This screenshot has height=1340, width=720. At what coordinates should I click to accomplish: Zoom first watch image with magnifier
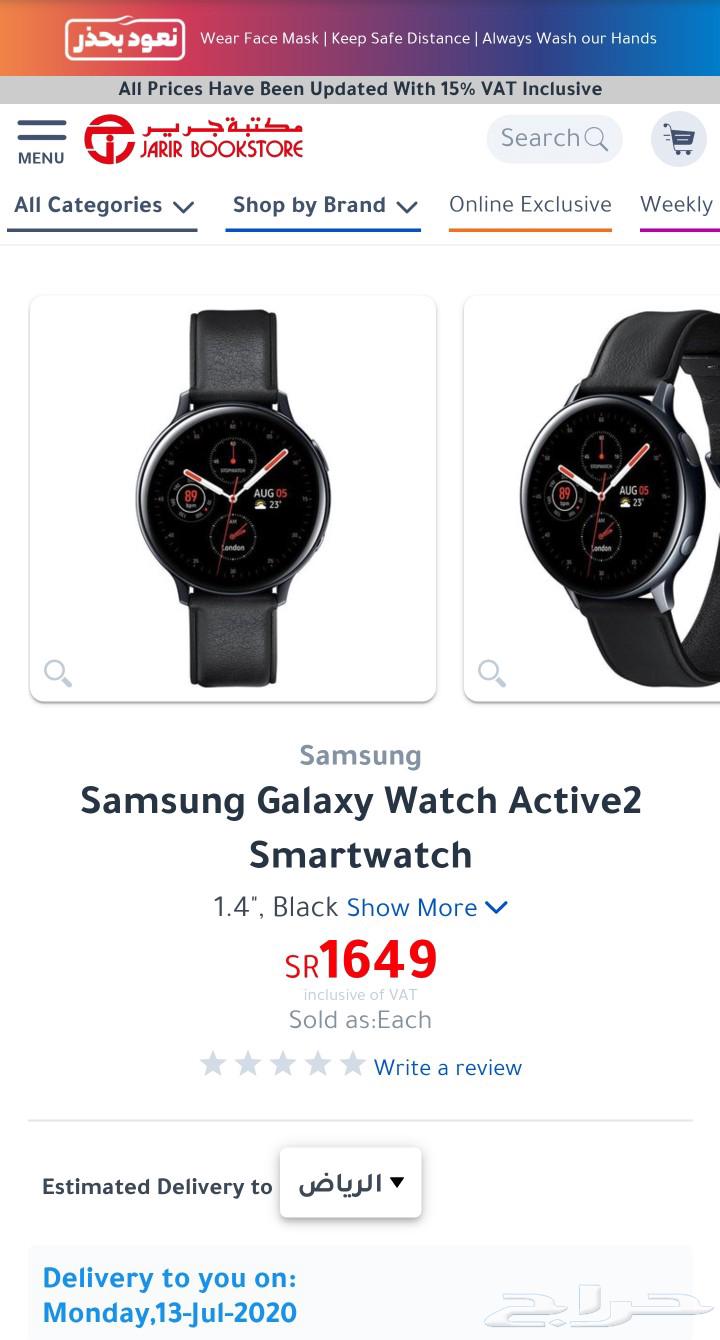click(58, 673)
